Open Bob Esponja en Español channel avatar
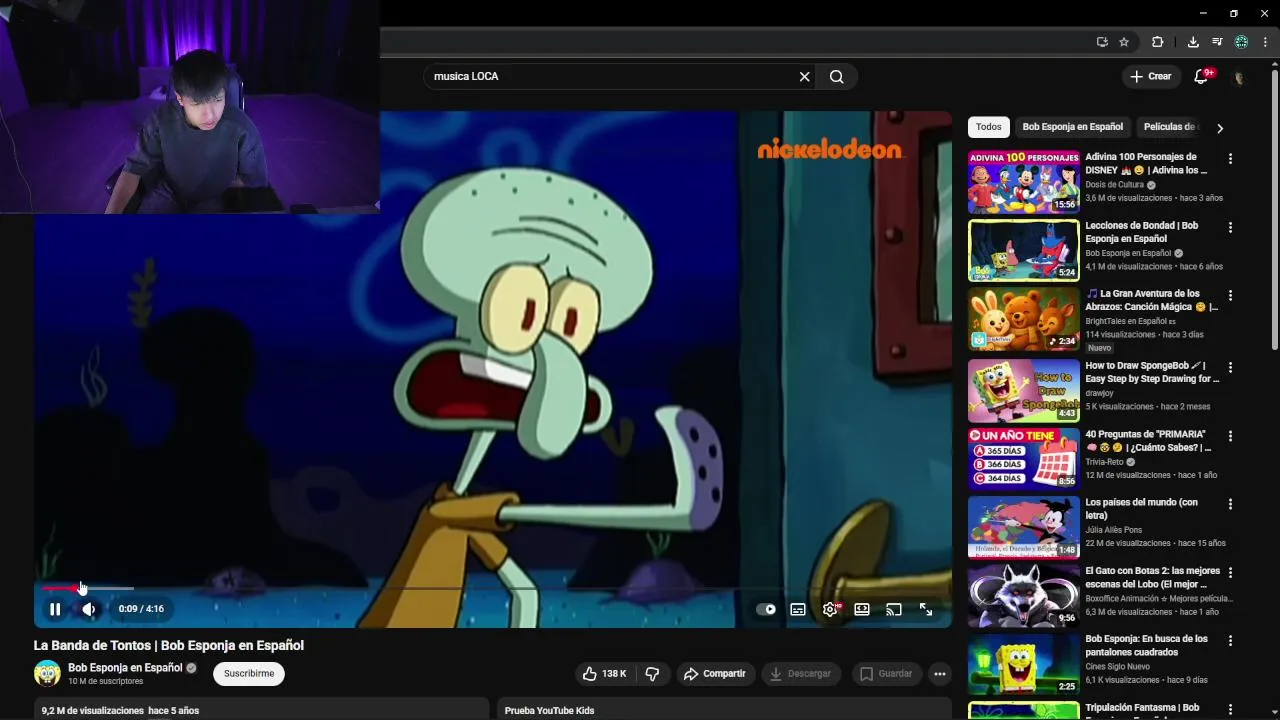 point(47,674)
